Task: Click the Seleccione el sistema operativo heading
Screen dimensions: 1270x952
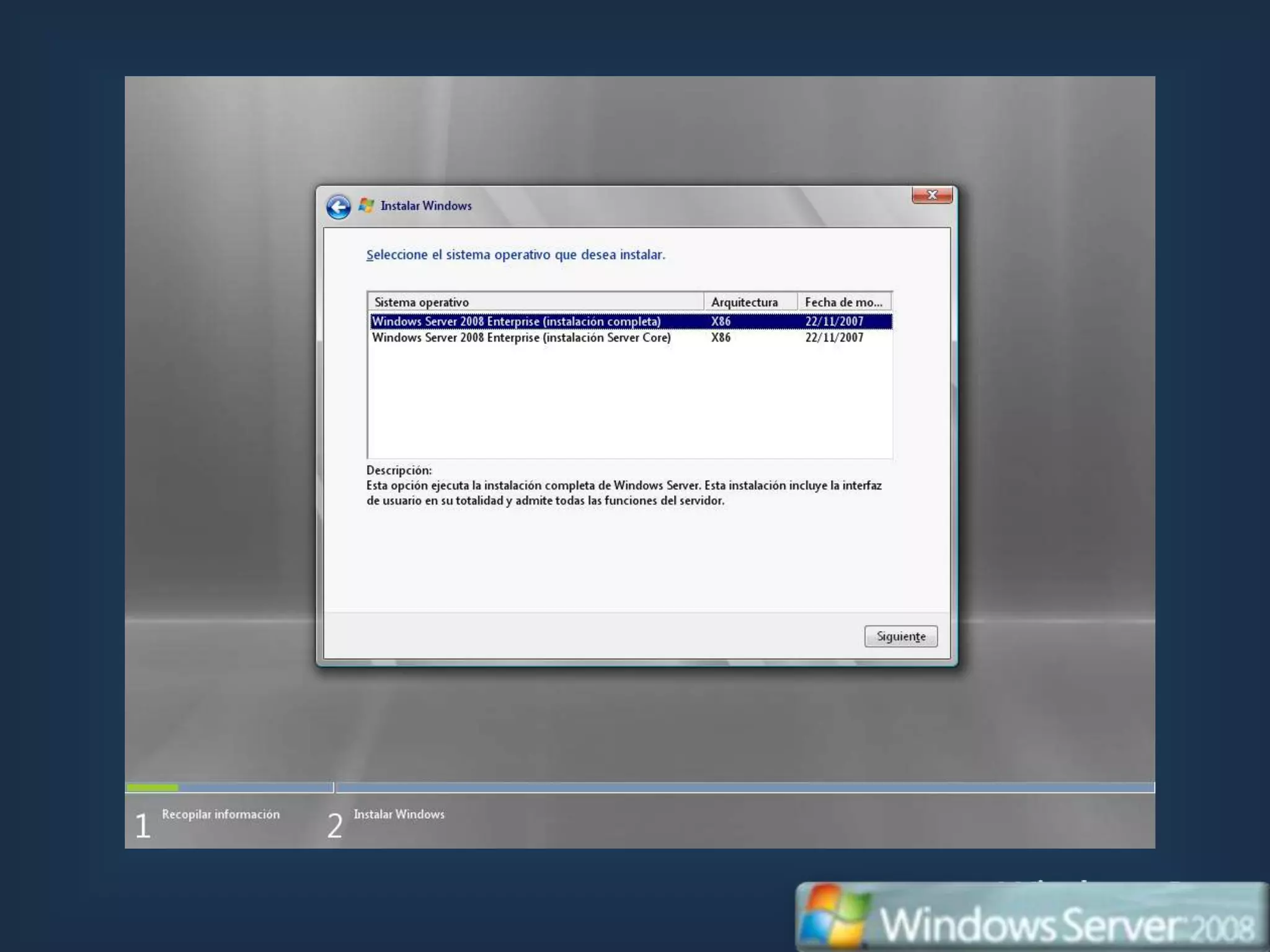Action: [515, 255]
